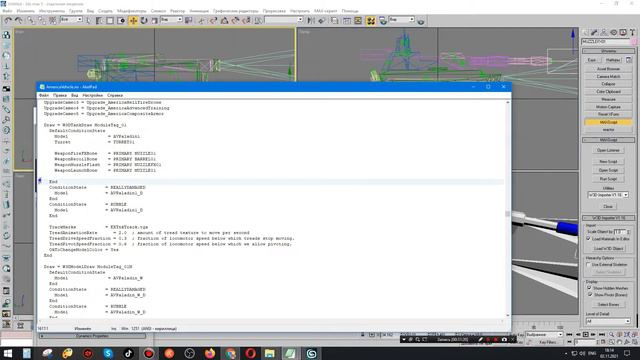The height and width of the screenshot is (360, 640).
Task: Toggle Load Materials In Editor checkbox
Action: (x=589, y=238)
